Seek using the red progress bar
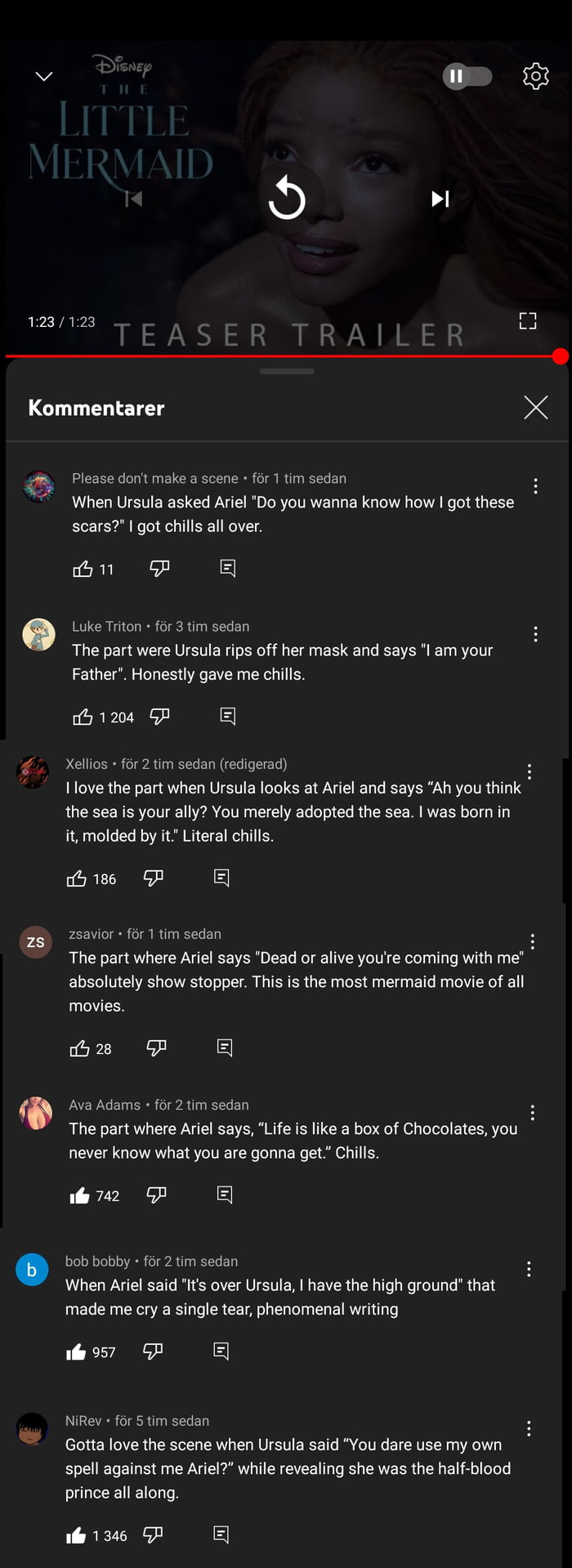 [286, 356]
